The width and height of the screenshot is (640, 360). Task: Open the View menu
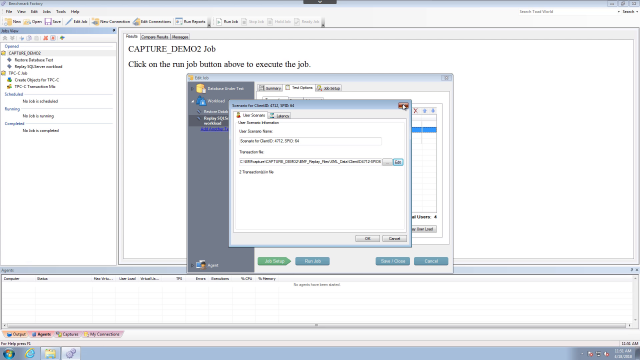click(x=21, y=12)
